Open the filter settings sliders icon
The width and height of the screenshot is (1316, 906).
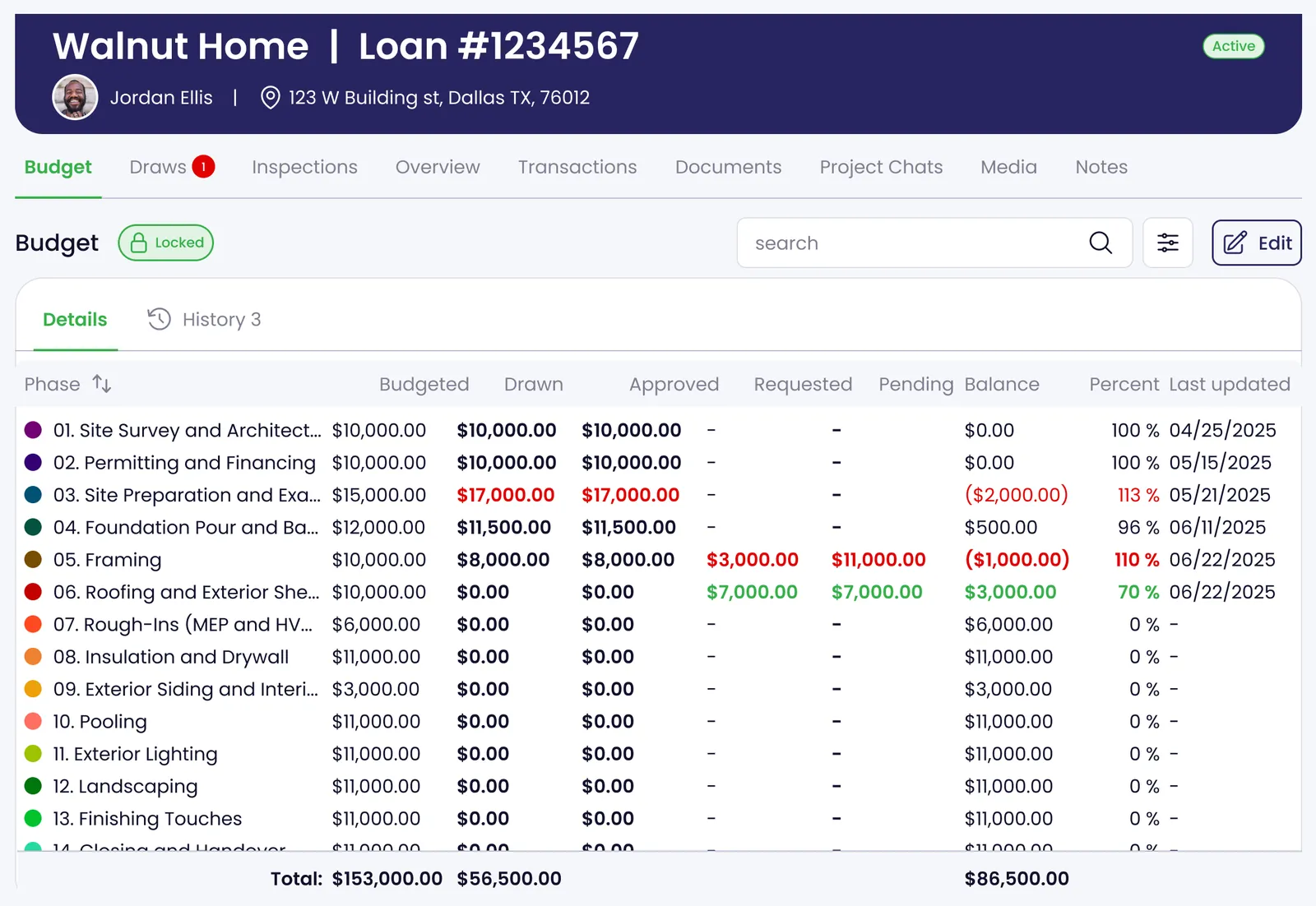[1168, 243]
